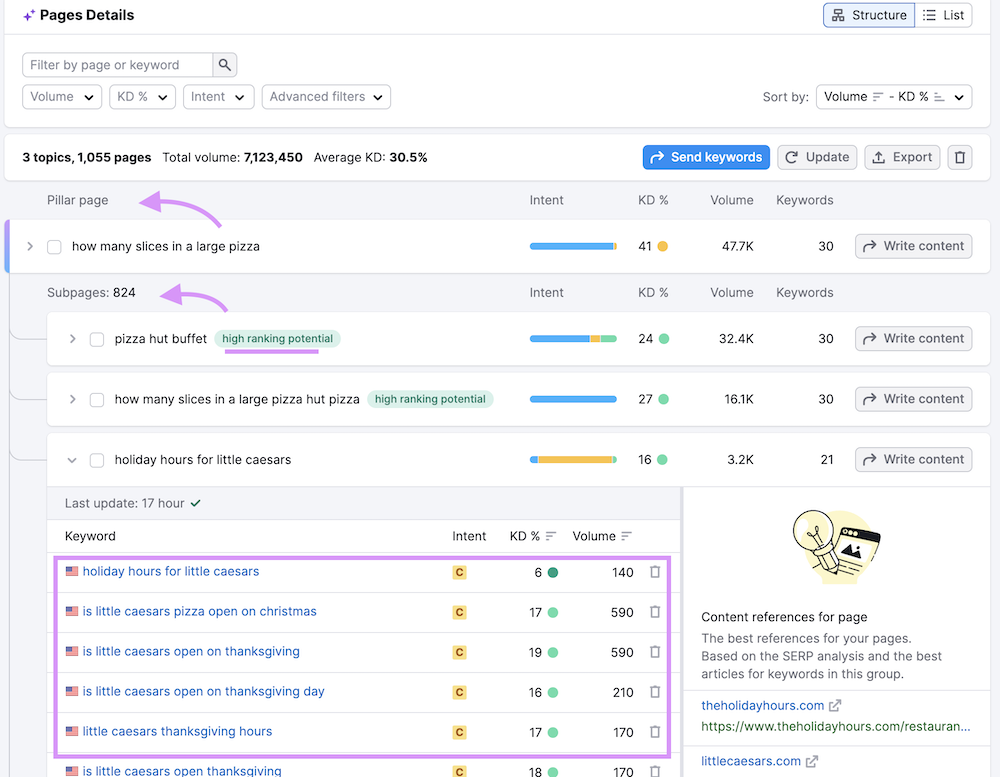Click the search magnifier icon
Viewport: 1000px width, 777px height.
coord(225,65)
